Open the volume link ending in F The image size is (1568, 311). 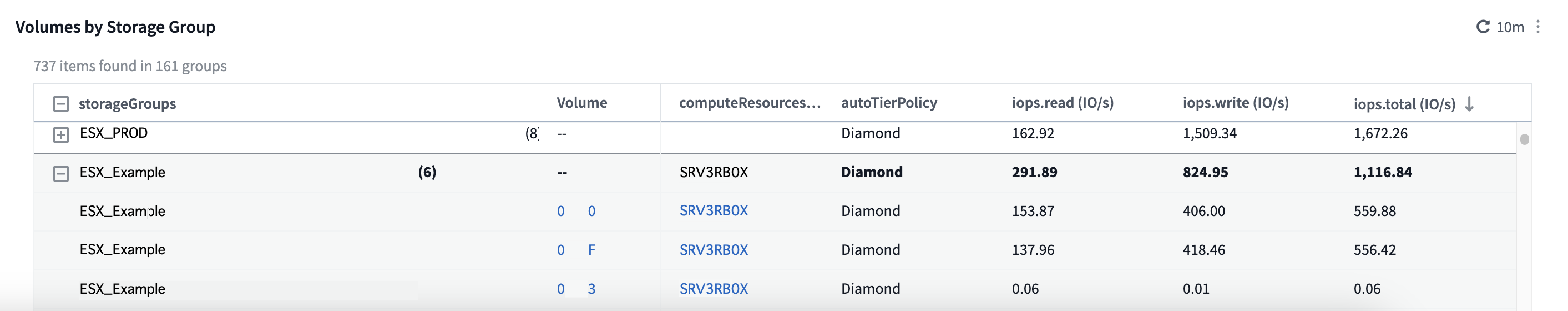point(576,250)
